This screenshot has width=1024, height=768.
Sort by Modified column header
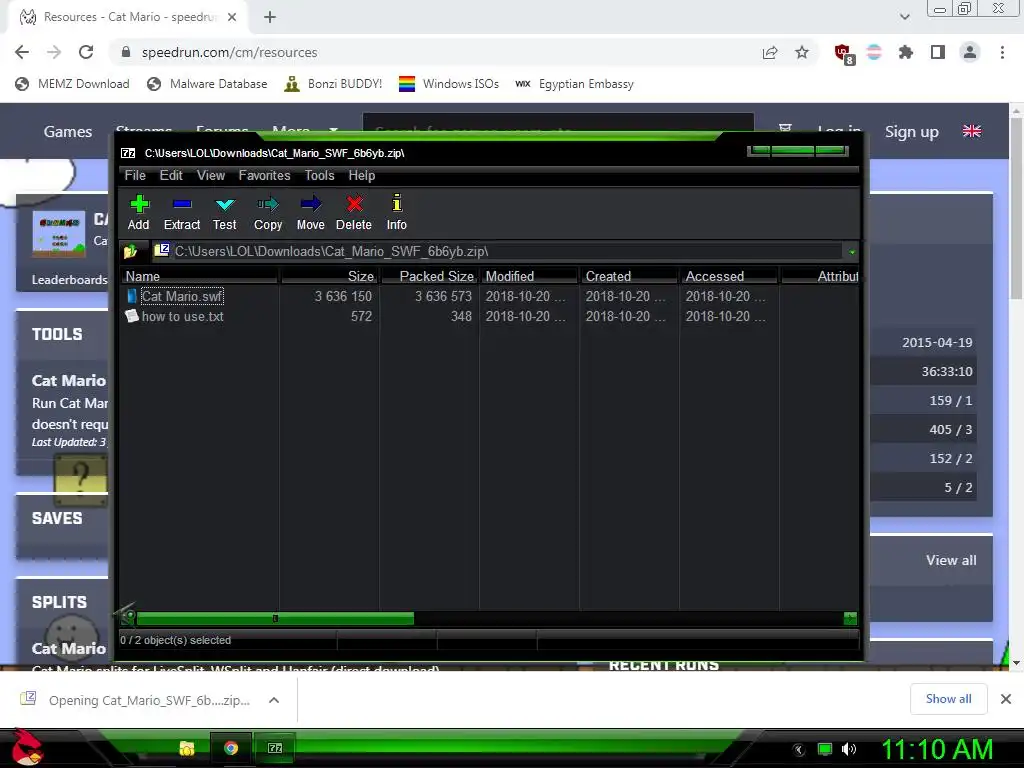pos(530,276)
